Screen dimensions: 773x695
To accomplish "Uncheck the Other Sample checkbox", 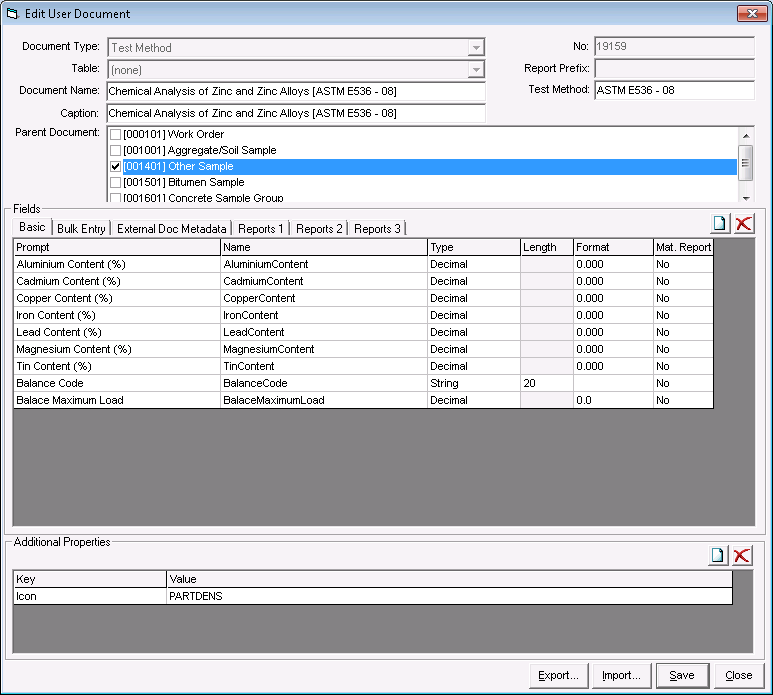I will (x=116, y=167).
